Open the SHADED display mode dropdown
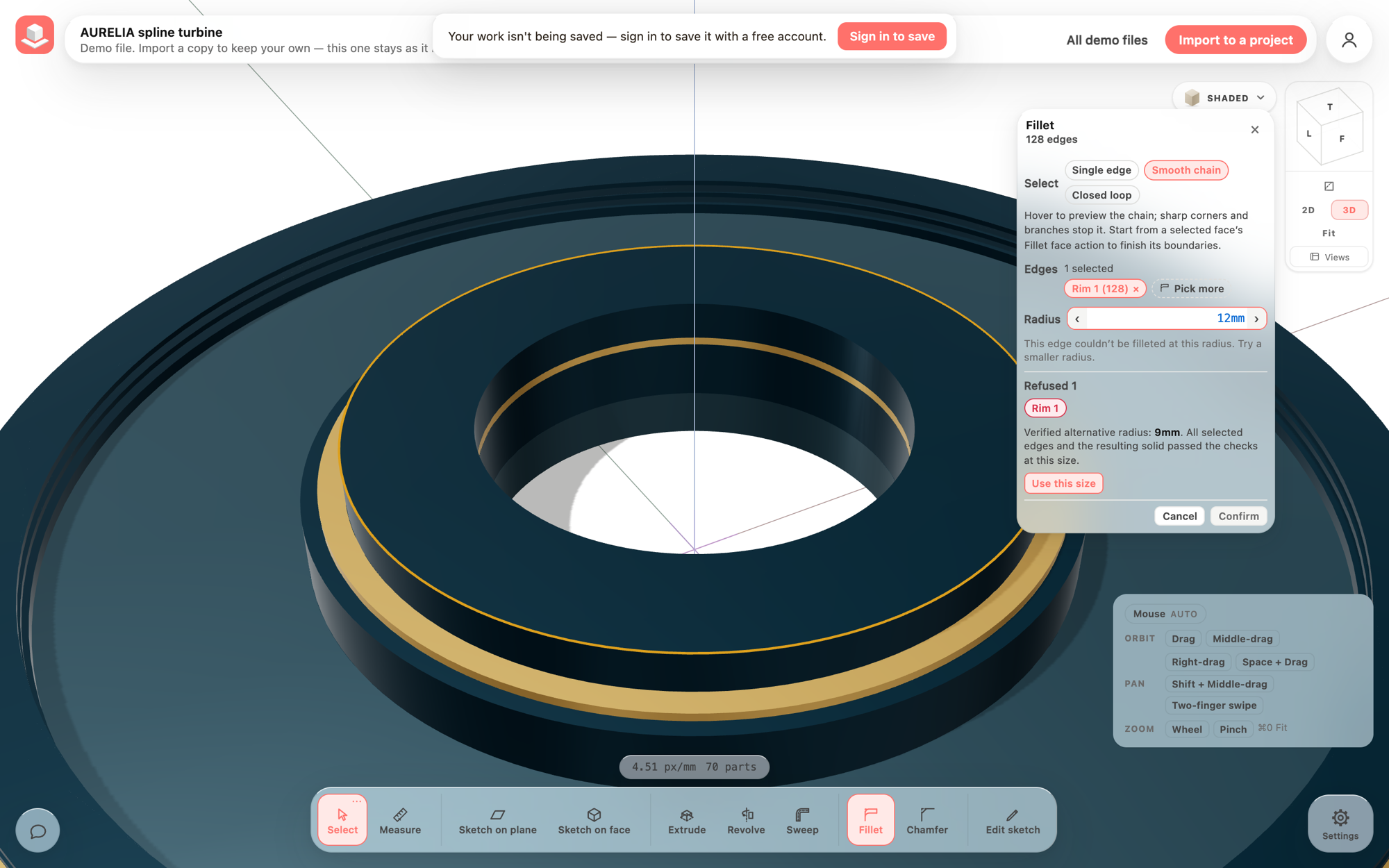 (x=1224, y=98)
